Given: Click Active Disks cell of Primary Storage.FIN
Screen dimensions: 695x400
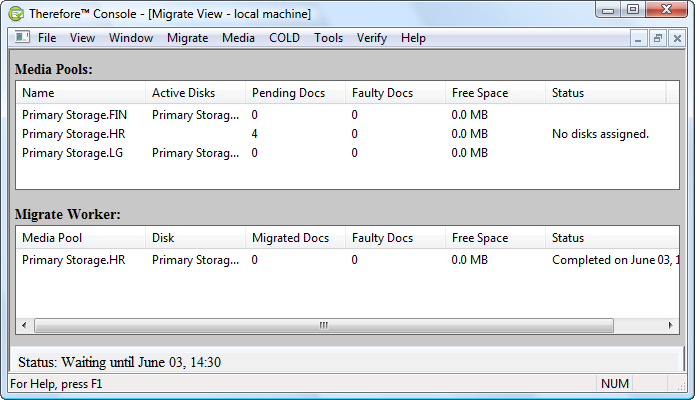Looking at the screenshot, I should (x=195, y=115).
